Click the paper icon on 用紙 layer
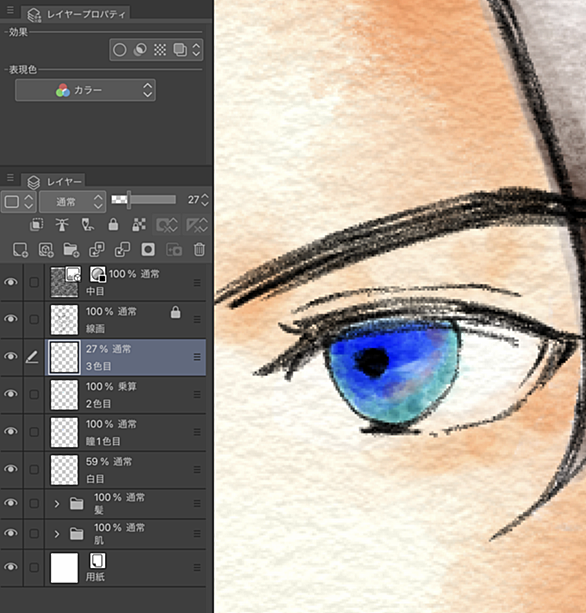Screen dimensions: 586x613 tap(97, 561)
